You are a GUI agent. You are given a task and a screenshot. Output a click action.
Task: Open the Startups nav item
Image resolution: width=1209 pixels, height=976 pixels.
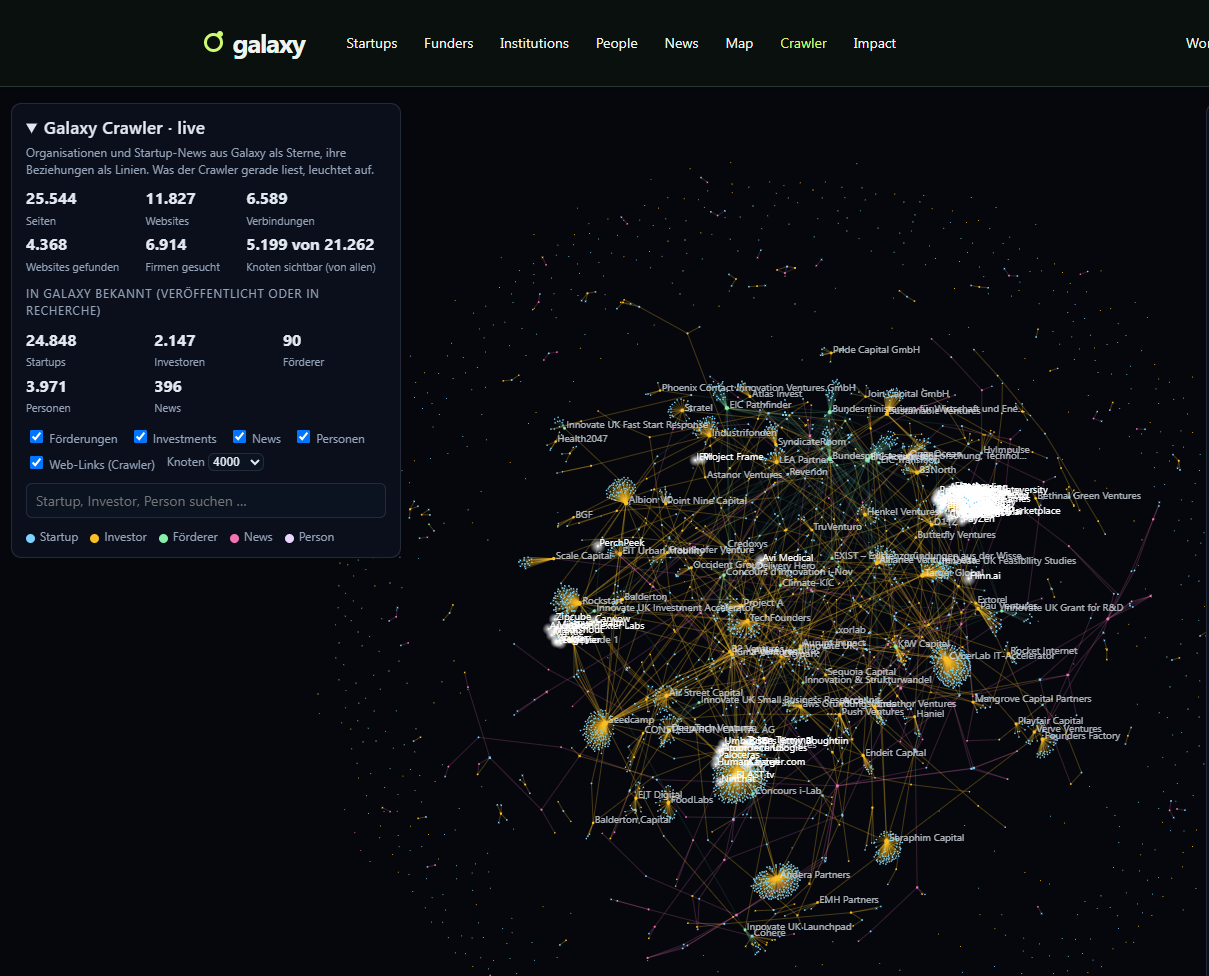point(372,43)
